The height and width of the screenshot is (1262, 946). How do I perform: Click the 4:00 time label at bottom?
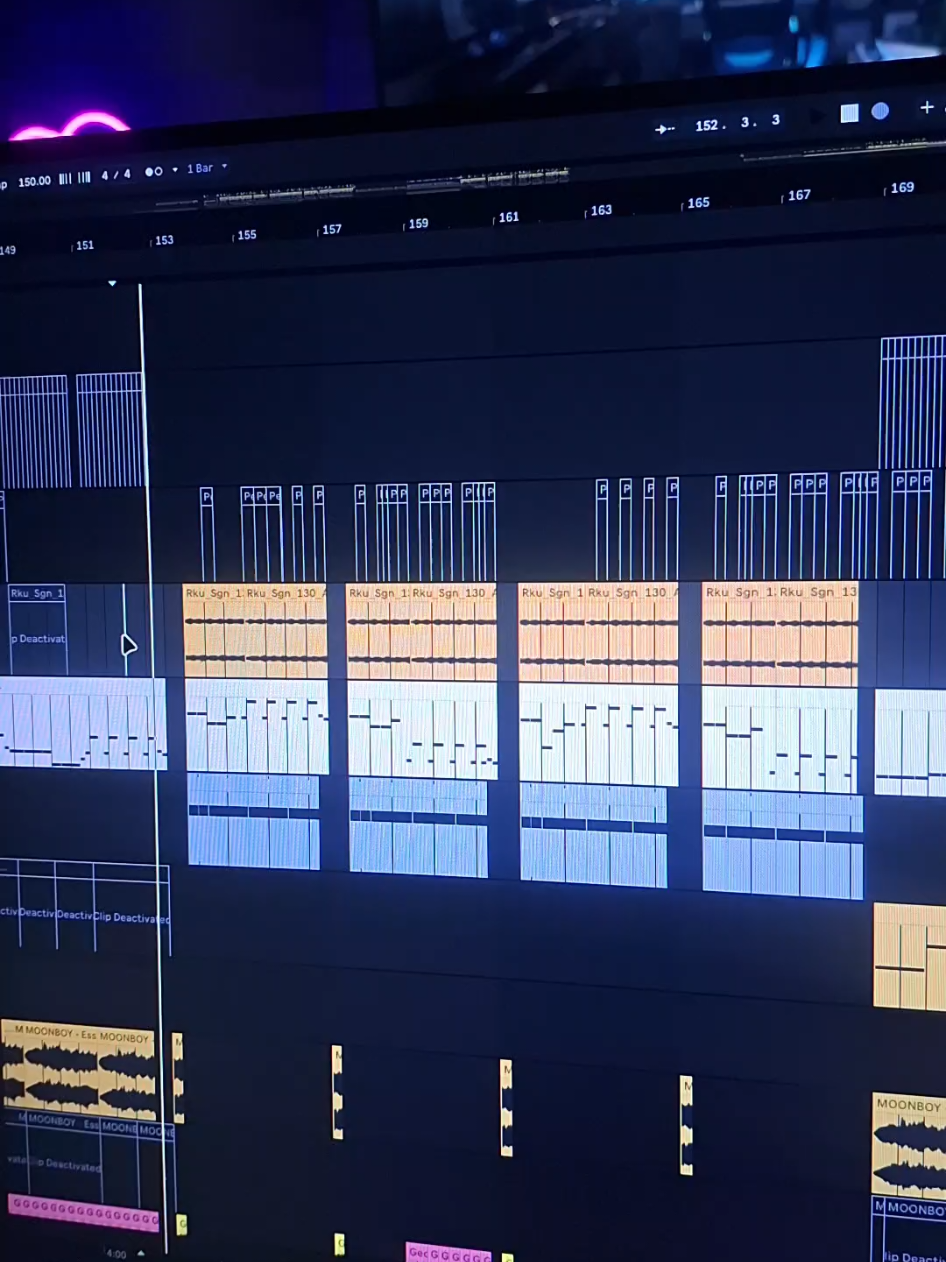pos(116,1253)
